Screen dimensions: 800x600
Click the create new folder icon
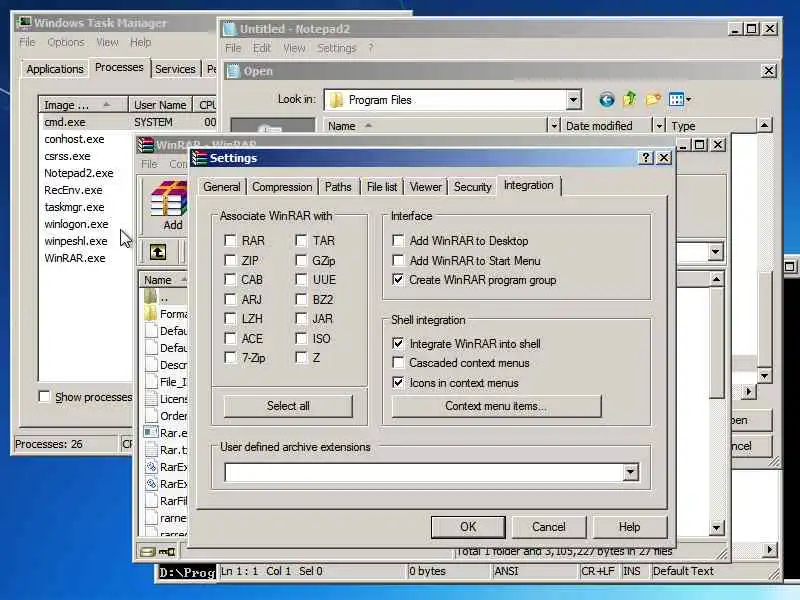click(653, 99)
